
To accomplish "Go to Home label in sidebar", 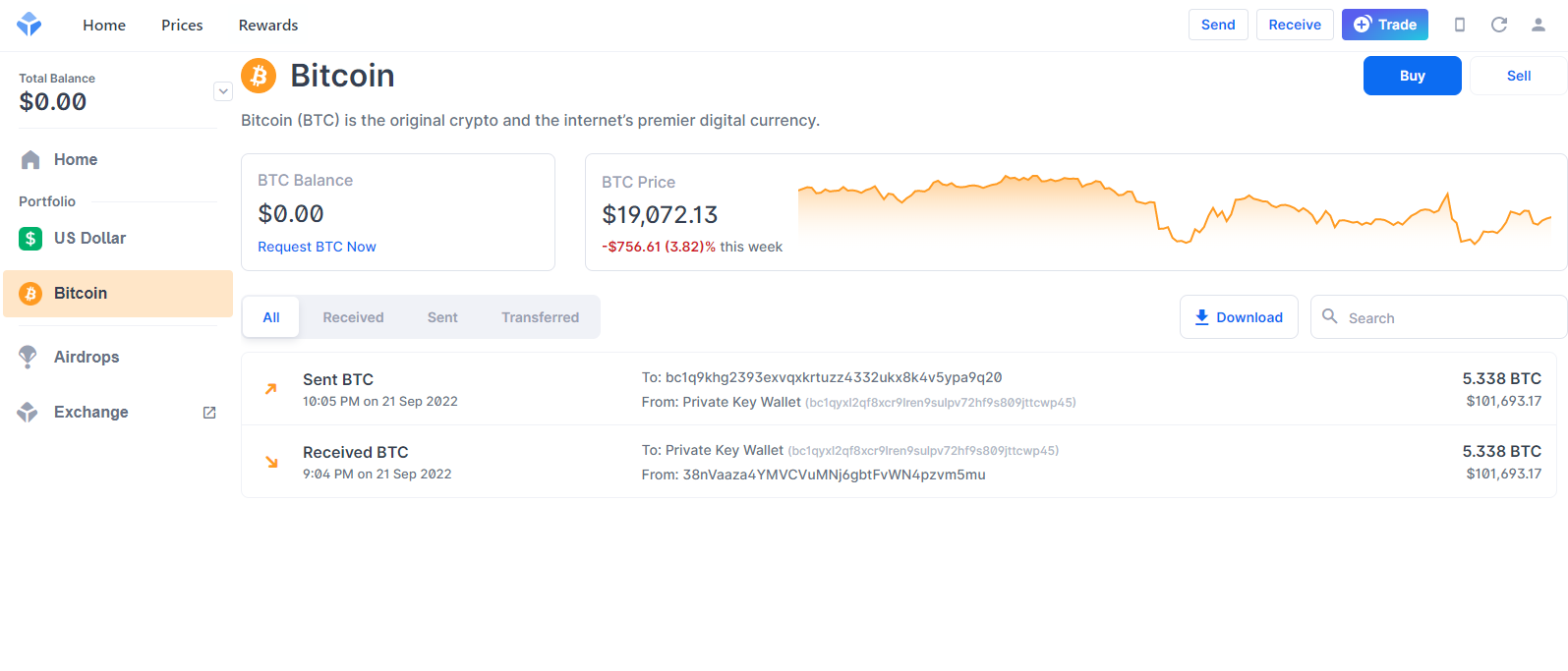I will (x=76, y=159).
